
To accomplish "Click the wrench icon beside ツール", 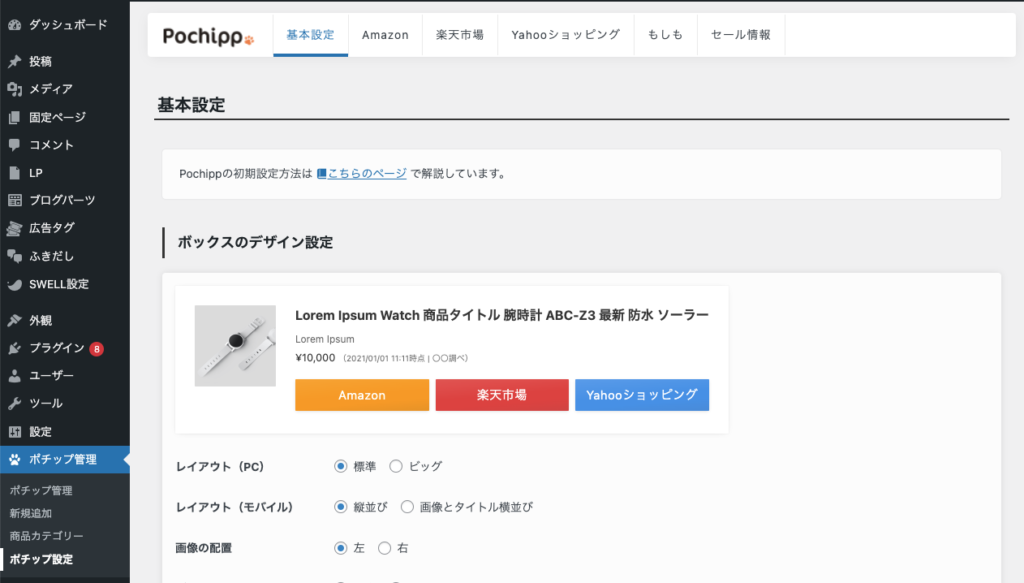I will [x=14, y=403].
